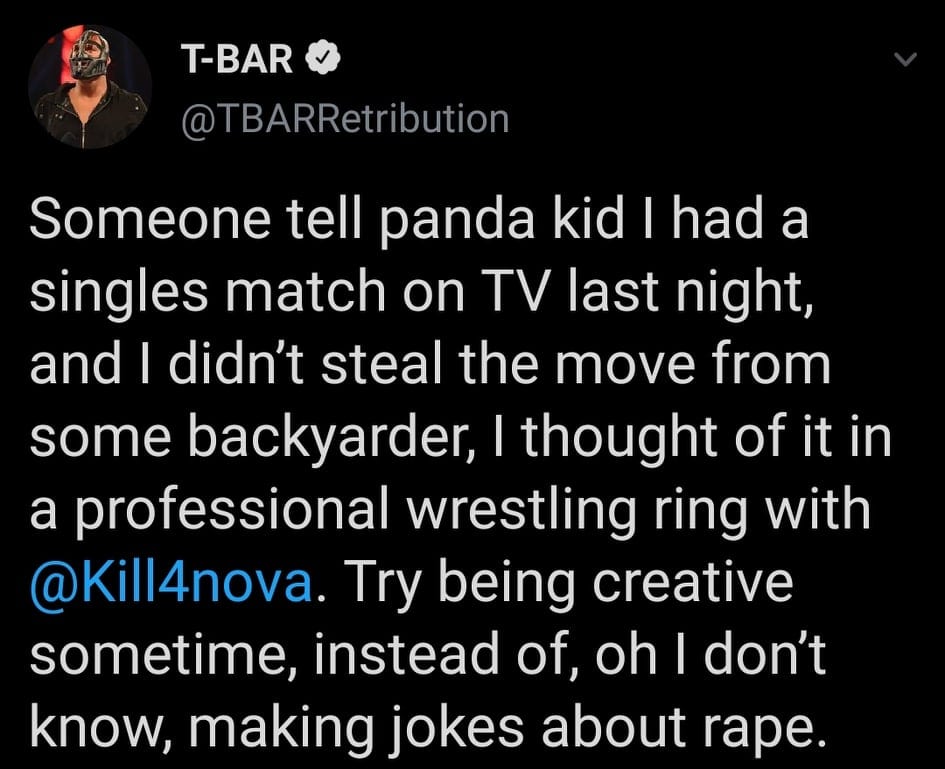Click the final line beginning 'know, making jokes'
The height and width of the screenshot is (769, 945).
[x=426, y=728]
